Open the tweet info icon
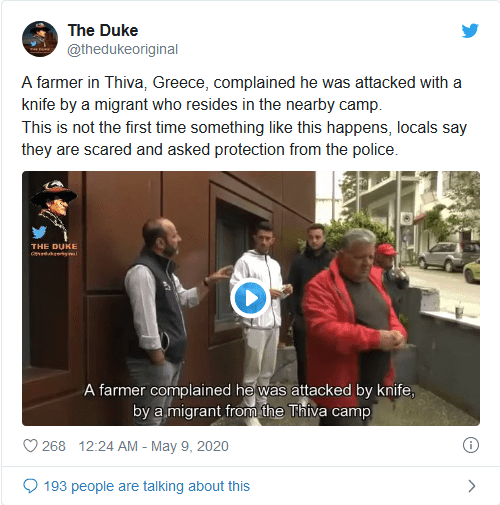 point(471,445)
